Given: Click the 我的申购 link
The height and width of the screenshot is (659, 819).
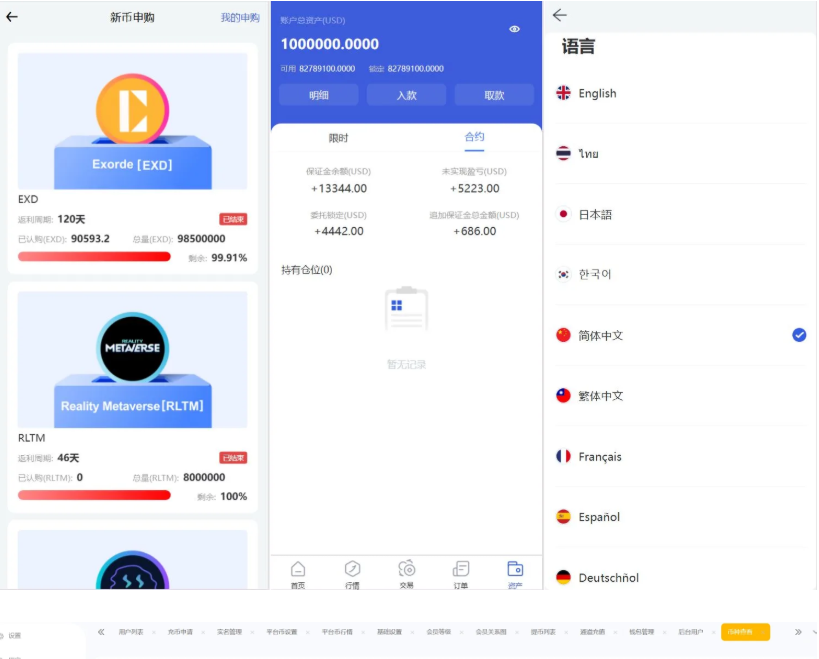Looking at the screenshot, I should [x=238, y=17].
